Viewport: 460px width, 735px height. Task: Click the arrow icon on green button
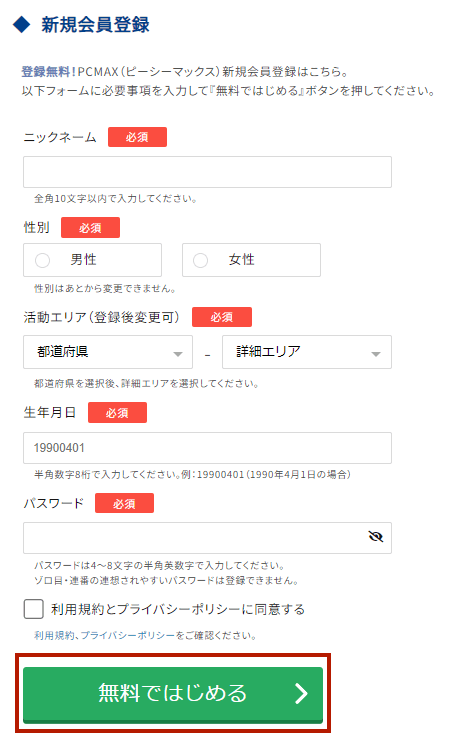click(x=301, y=694)
